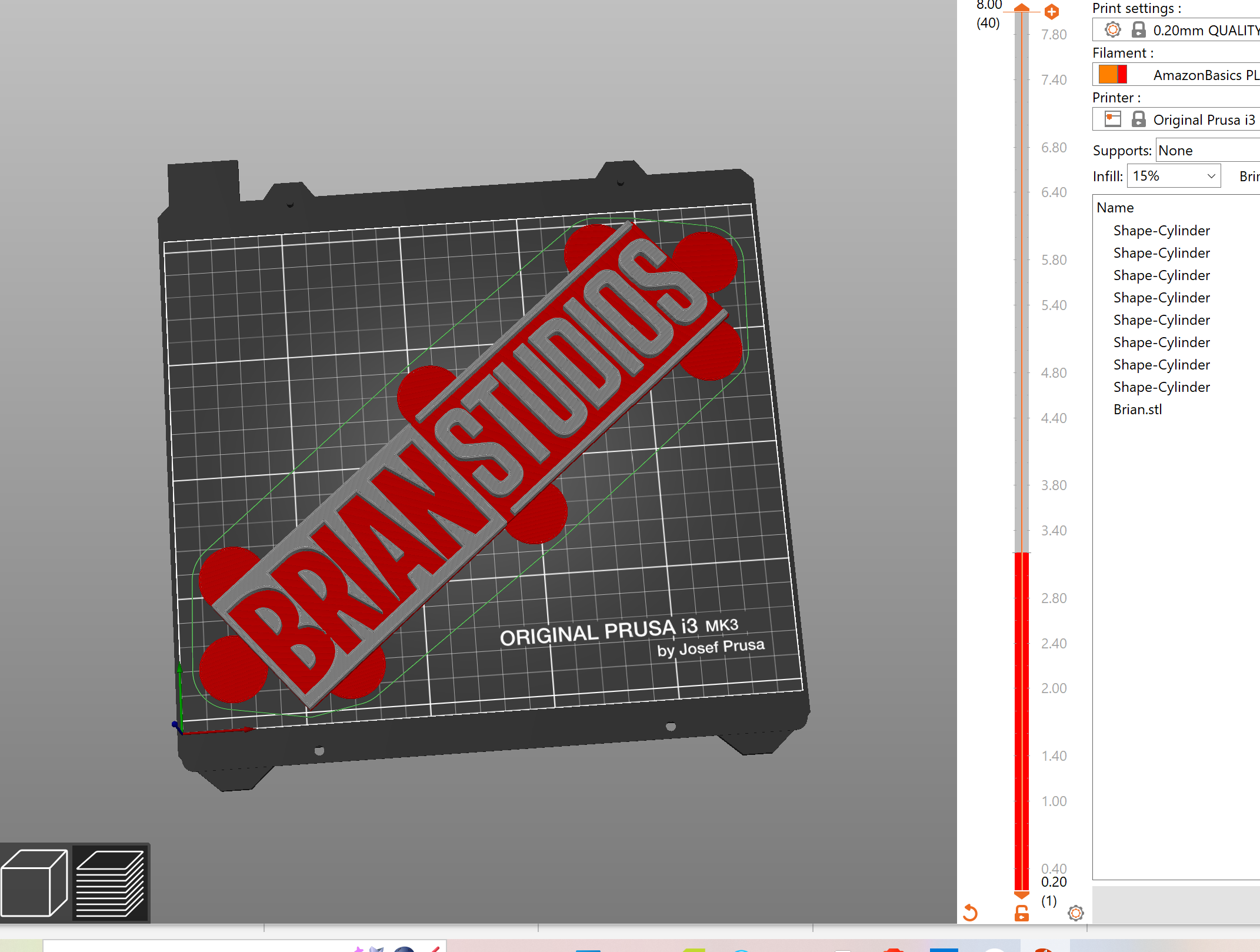Click the print settings lock icon

[x=1139, y=29]
